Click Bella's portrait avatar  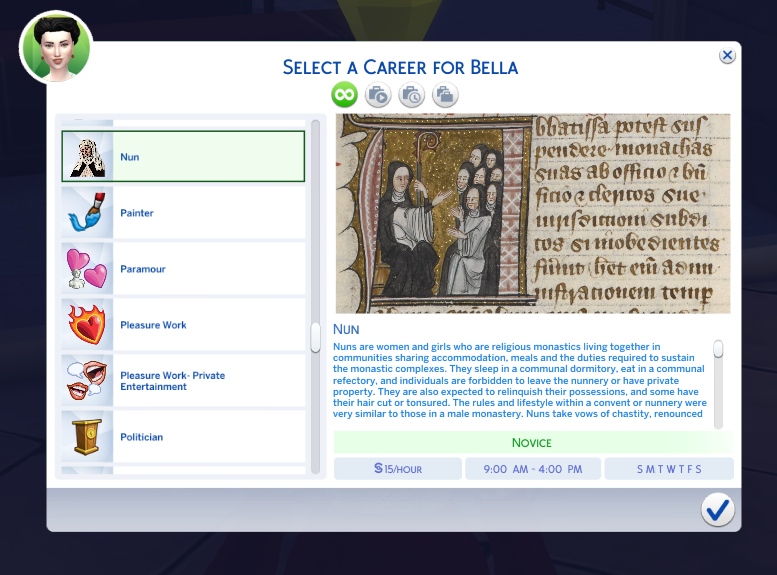[x=56, y=47]
